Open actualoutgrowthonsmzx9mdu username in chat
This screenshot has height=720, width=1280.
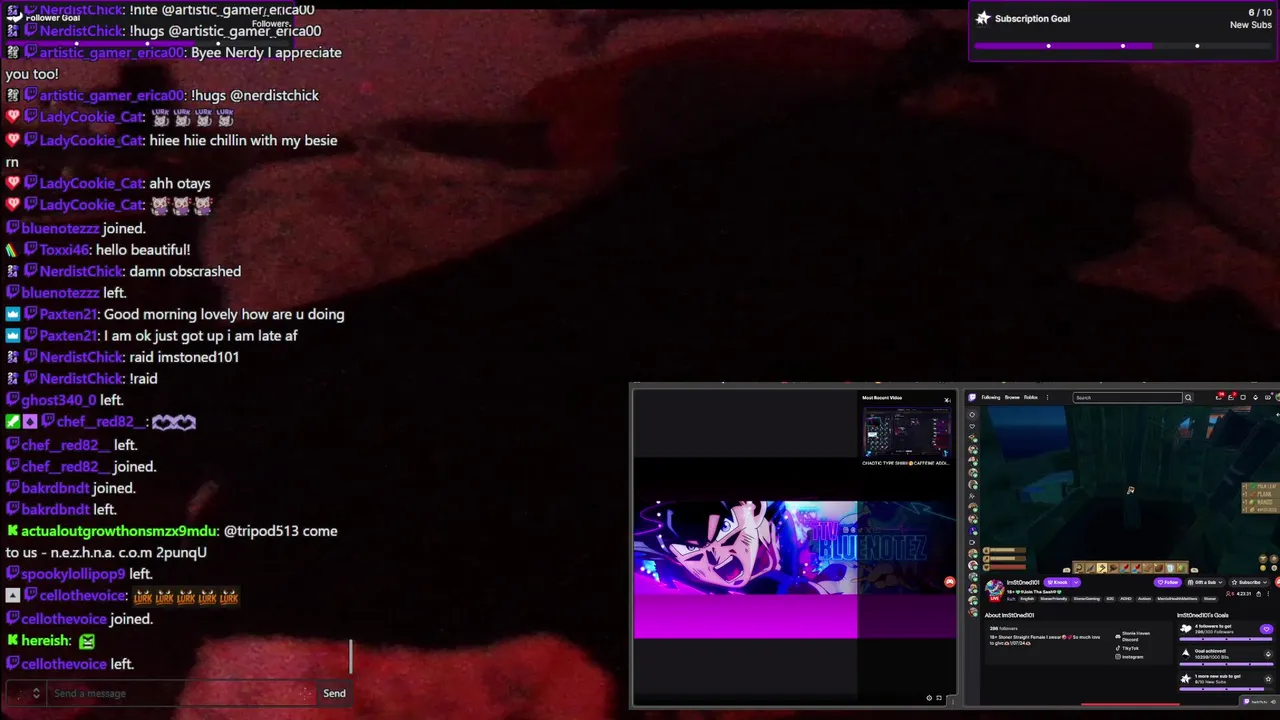coord(119,531)
